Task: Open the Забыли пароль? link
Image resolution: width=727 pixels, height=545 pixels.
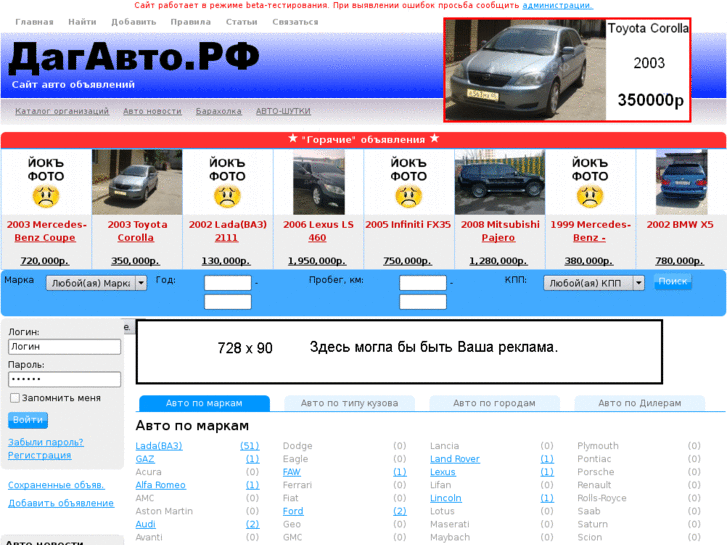Action: (46, 442)
